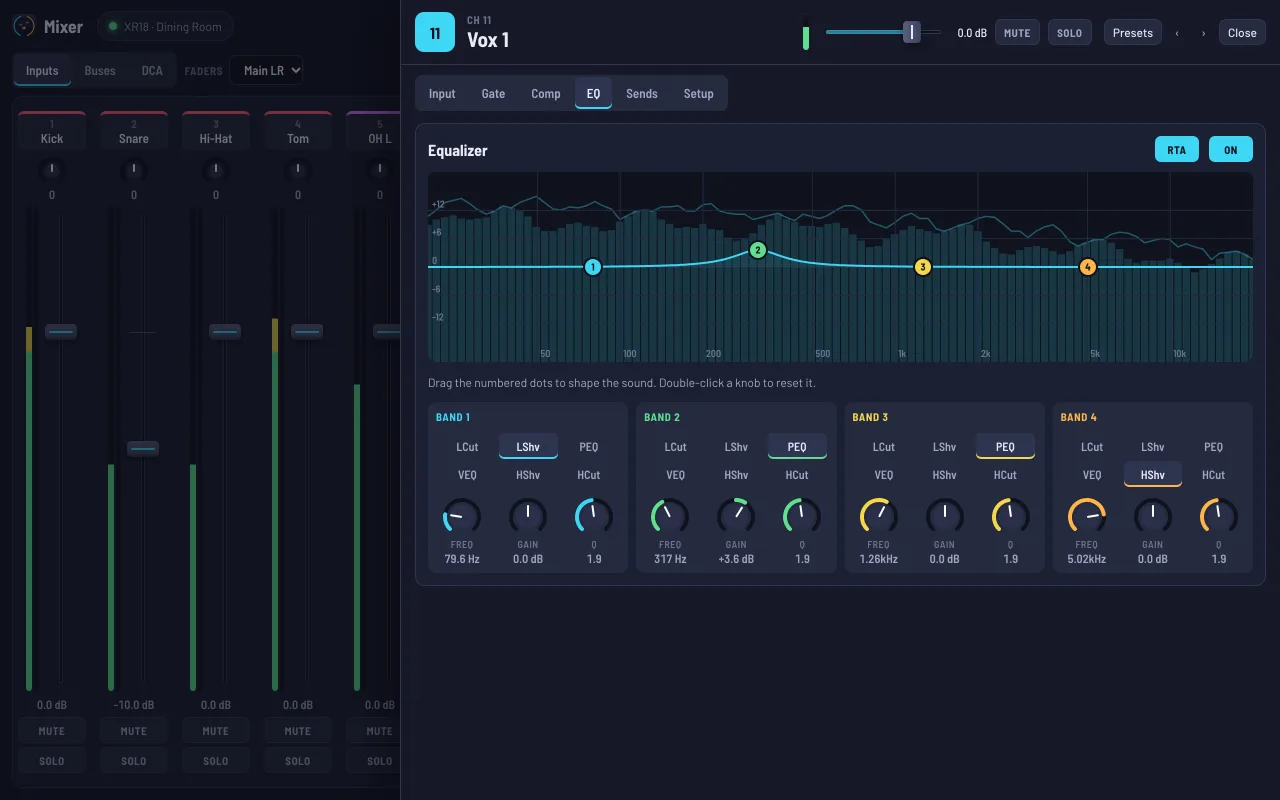
Task: Open the Sends tab
Action: (642, 93)
